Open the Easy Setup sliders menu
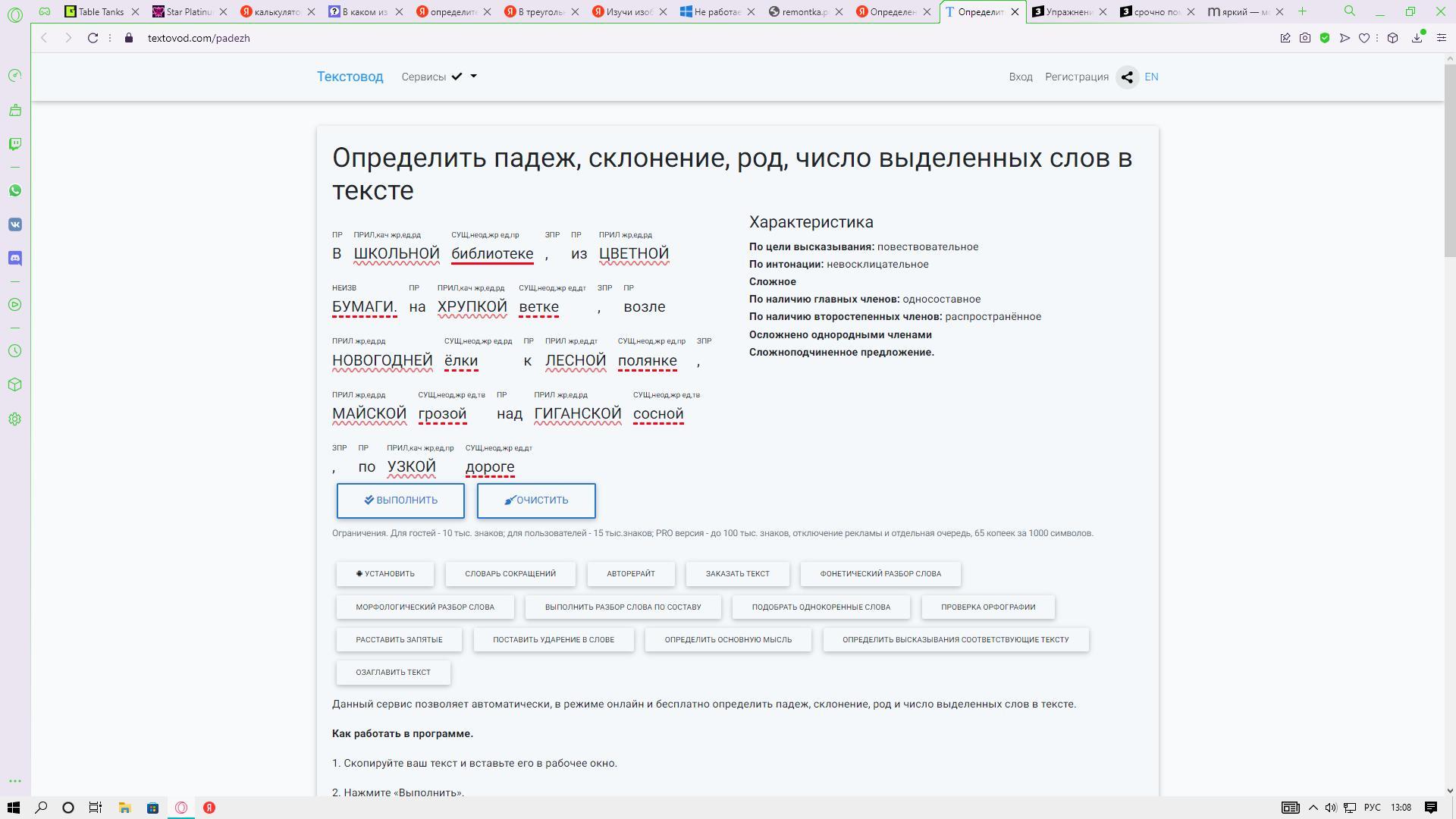The width and height of the screenshot is (1456, 819). pos(1442,38)
